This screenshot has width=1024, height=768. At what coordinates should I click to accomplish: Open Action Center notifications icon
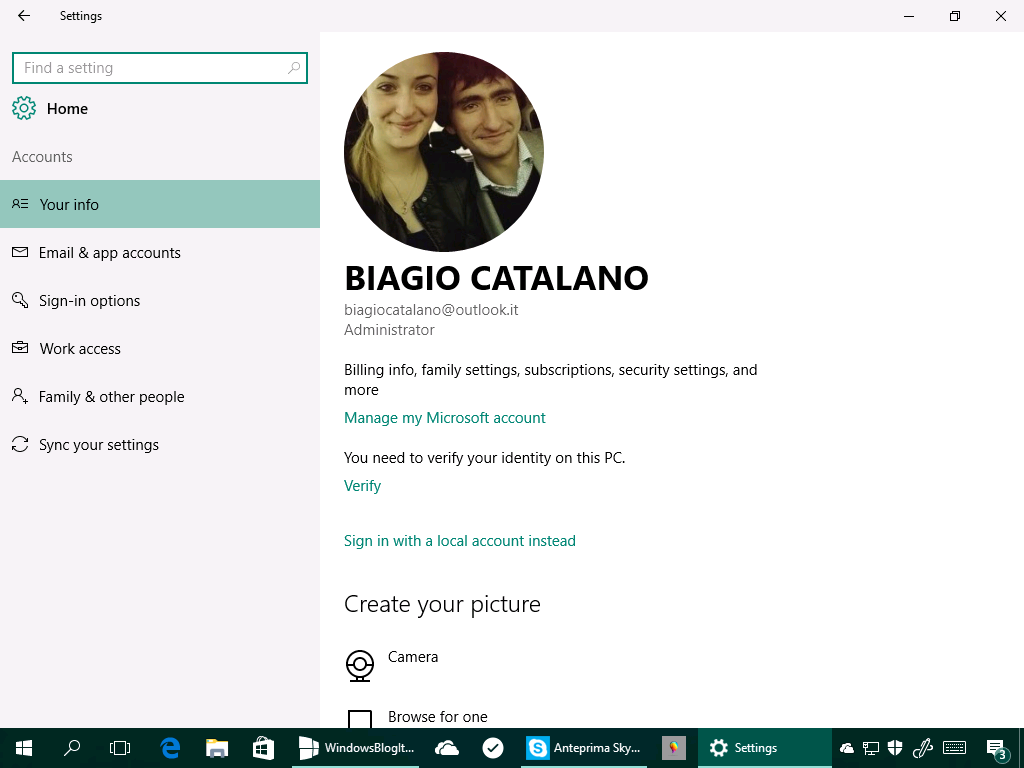(x=997, y=749)
